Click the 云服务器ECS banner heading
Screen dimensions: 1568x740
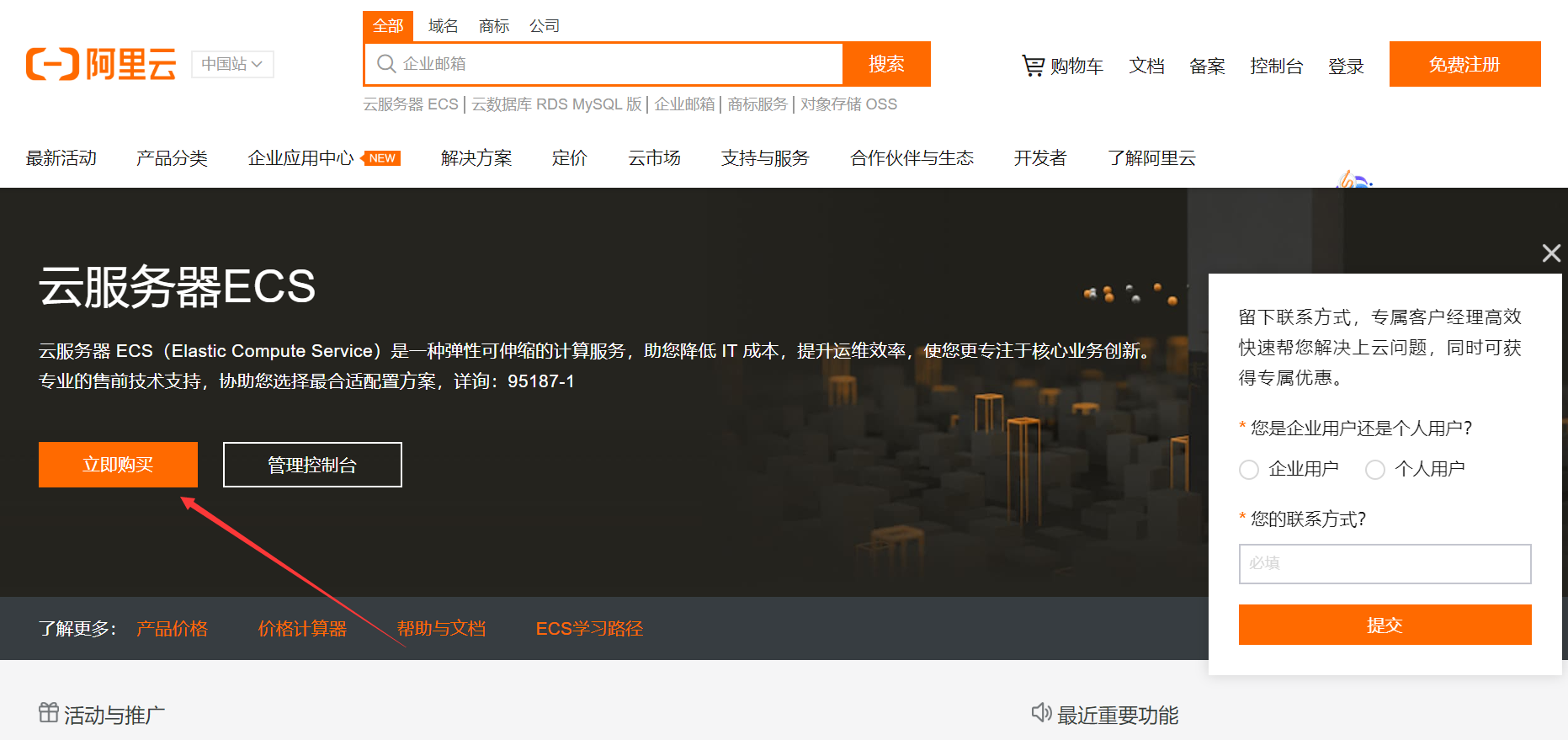(x=177, y=286)
